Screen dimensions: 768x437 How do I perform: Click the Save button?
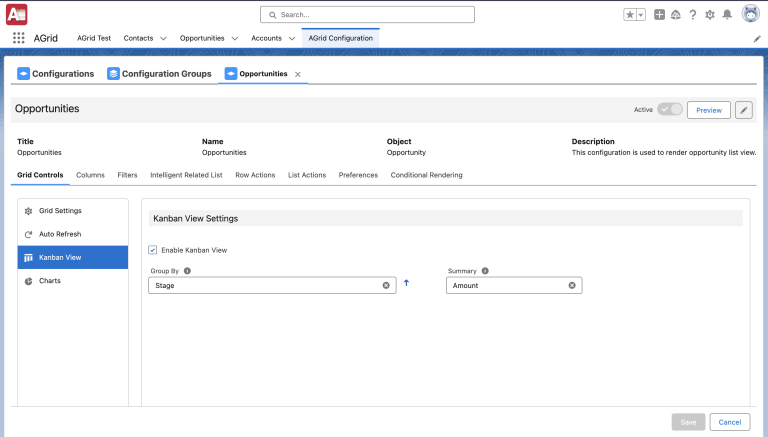click(x=688, y=422)
